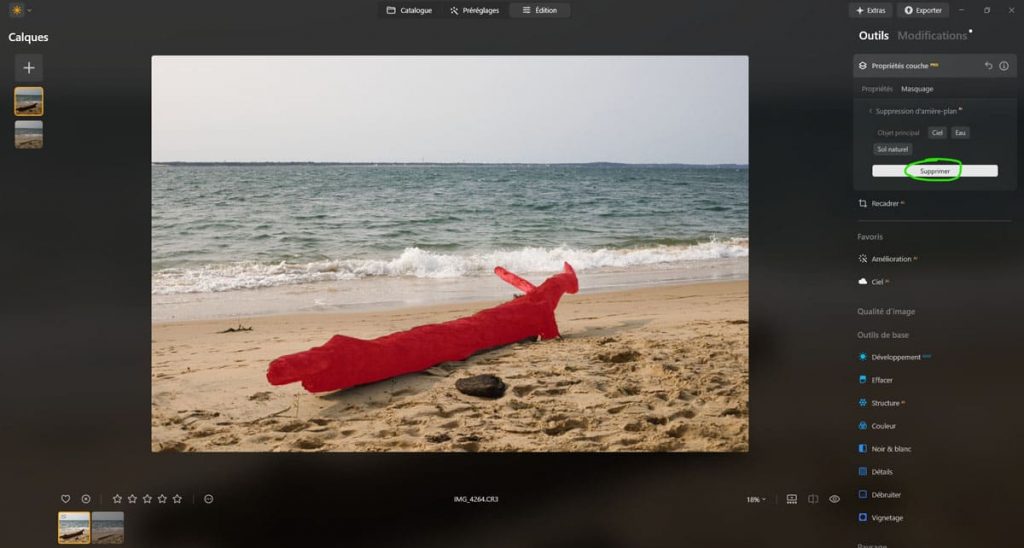Open the Noir & blanc tool
Screen dimensions: 1024x548
pyautogui.click(x=891, y=449)
